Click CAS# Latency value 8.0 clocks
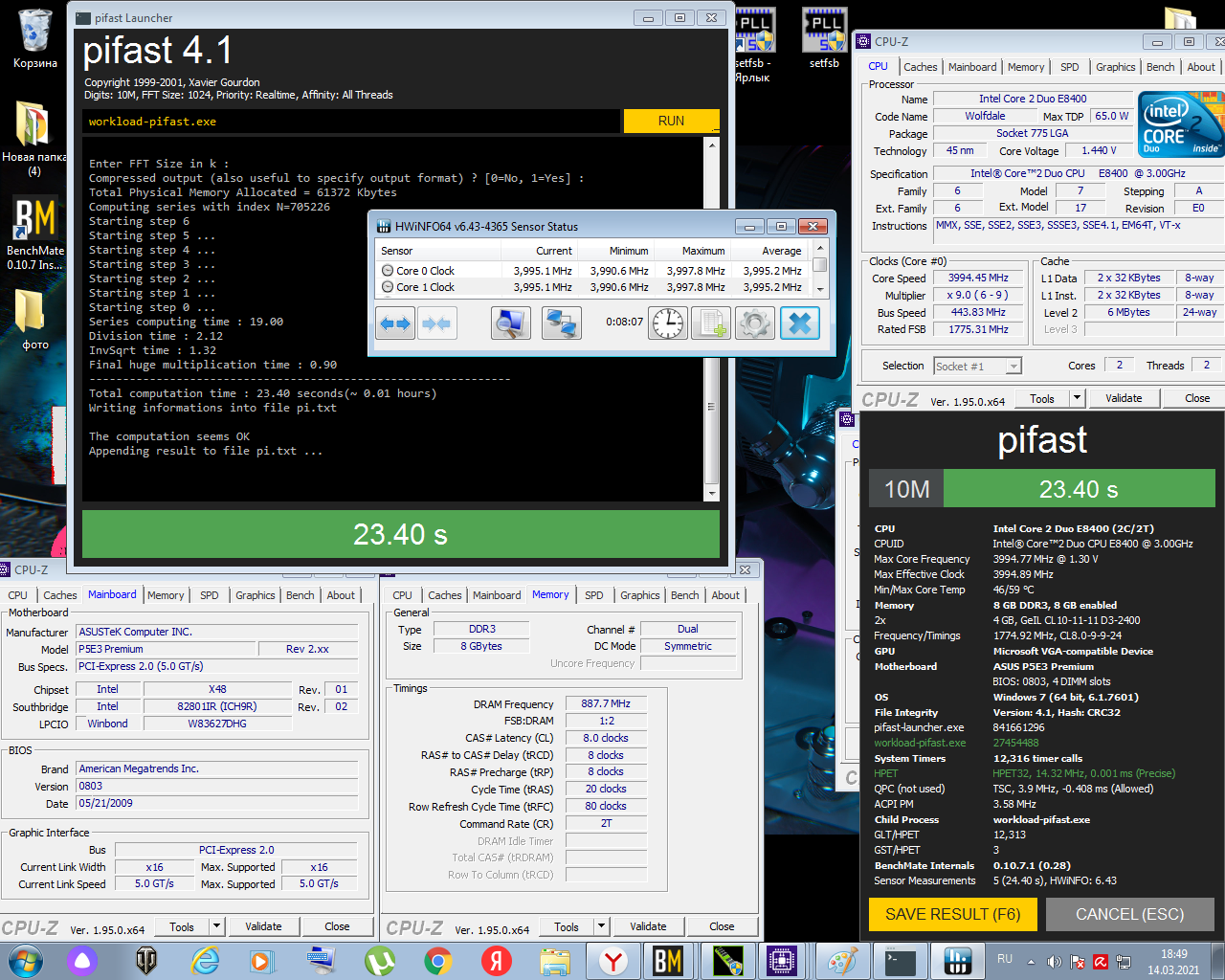Image resolution: width=1225 pixels, height=980 pixels. pyautogui.click(x=606, y=738)
